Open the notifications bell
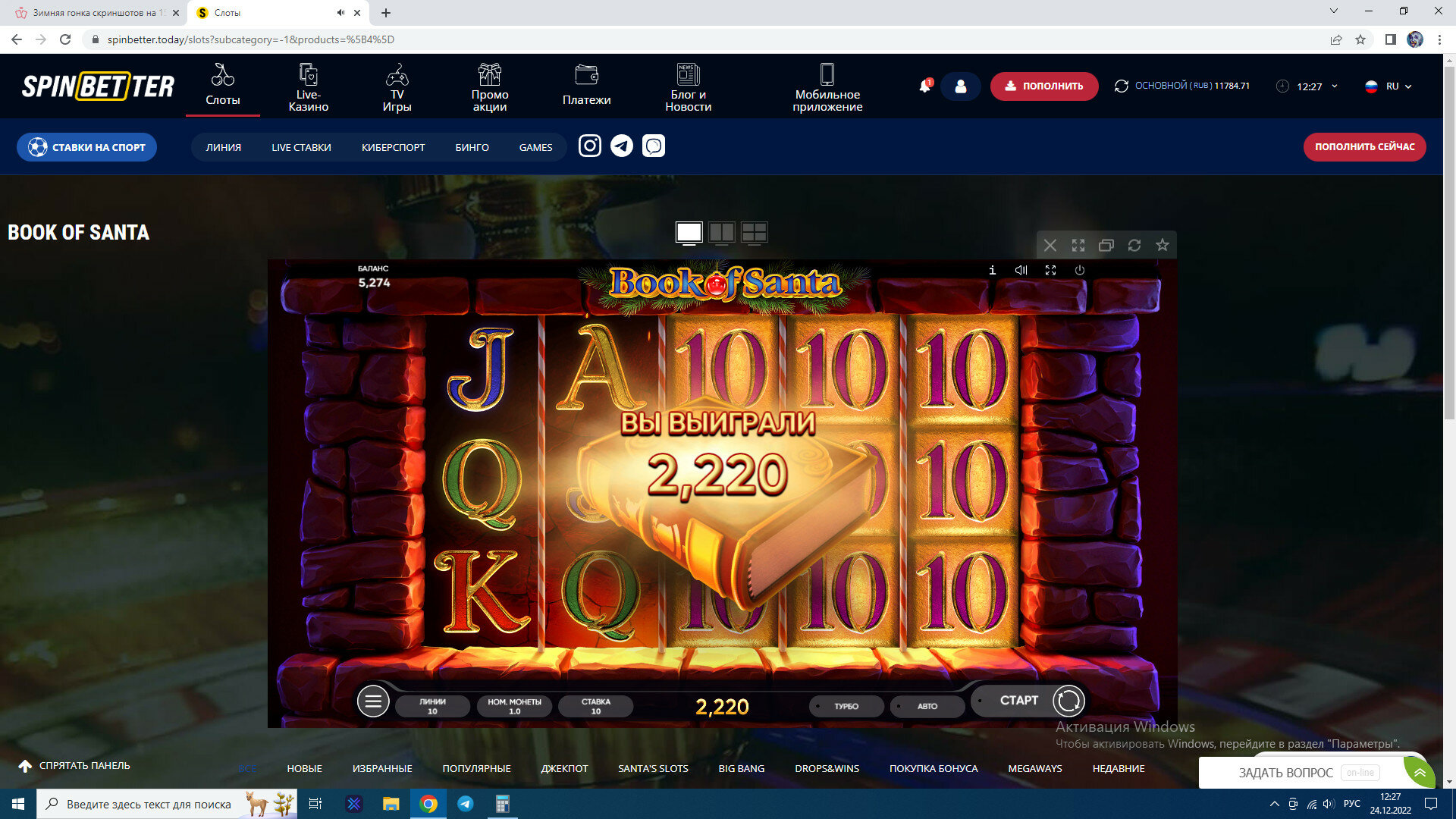 coord(924,86)
